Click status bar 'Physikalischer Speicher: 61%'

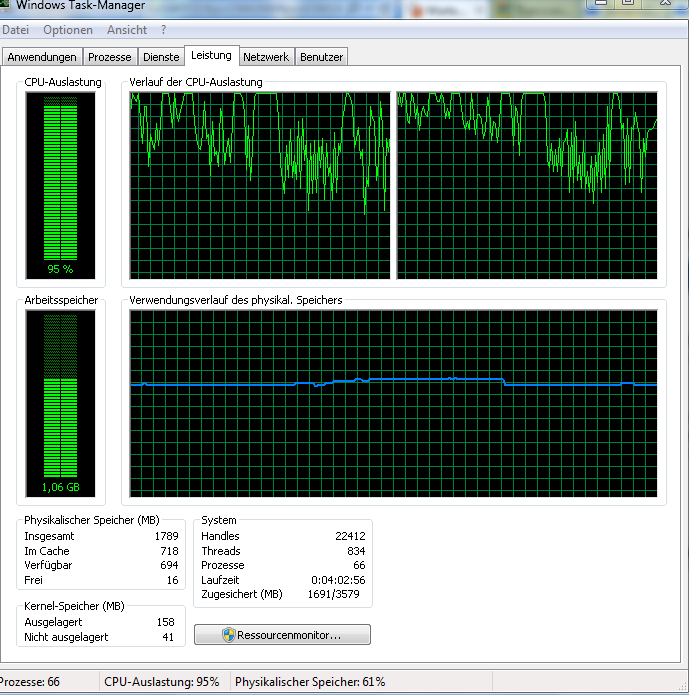(x=310, y=682)
